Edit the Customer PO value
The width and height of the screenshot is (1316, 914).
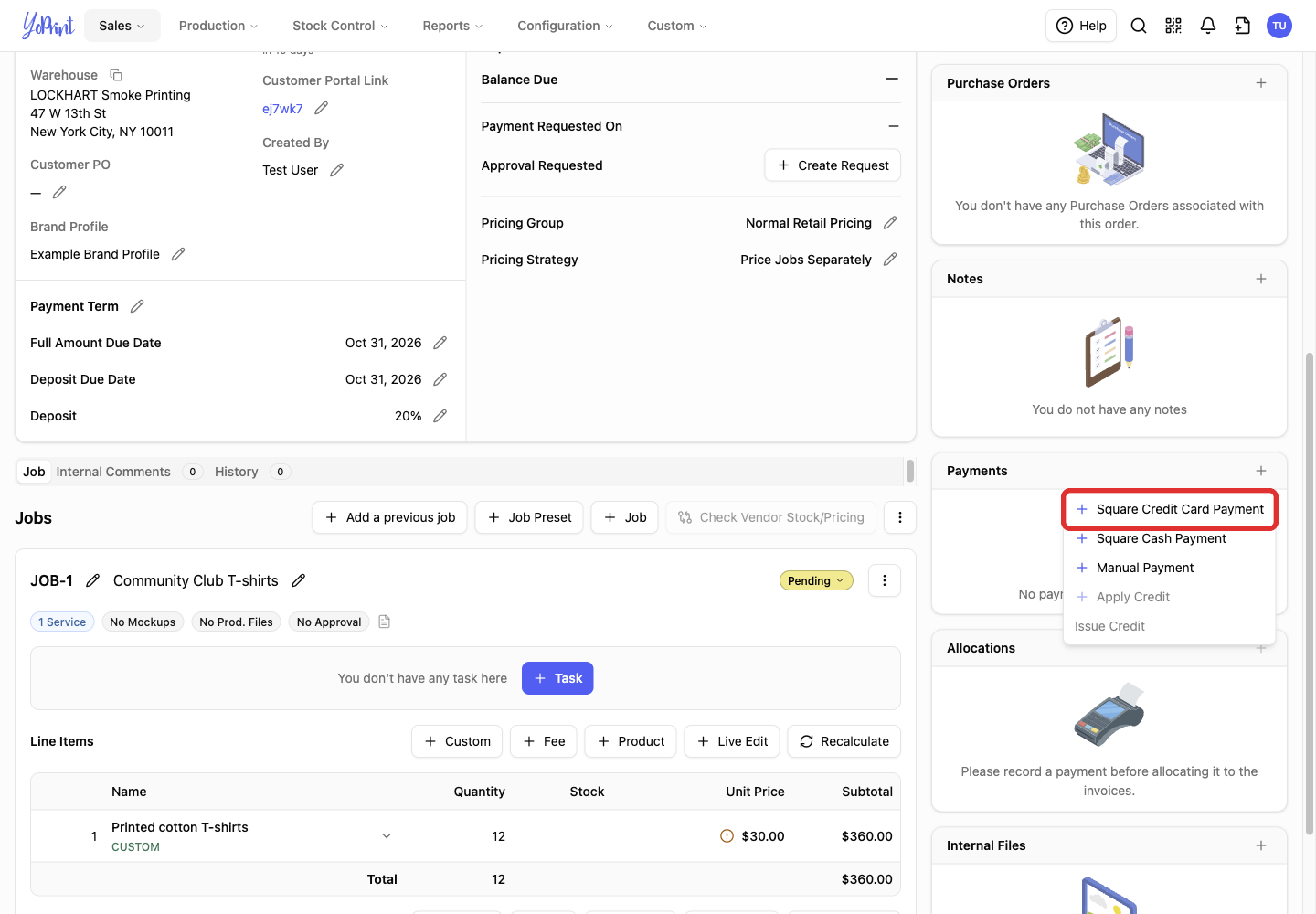[59, 192]
